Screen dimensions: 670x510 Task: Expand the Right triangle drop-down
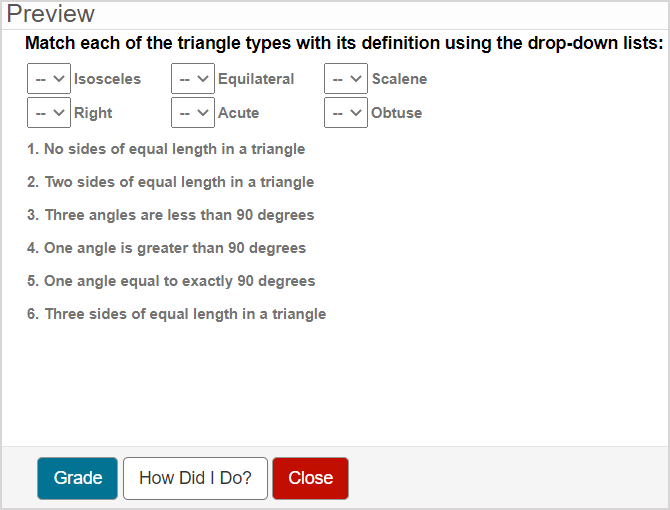pyautogui.click(x=48, y=113)
